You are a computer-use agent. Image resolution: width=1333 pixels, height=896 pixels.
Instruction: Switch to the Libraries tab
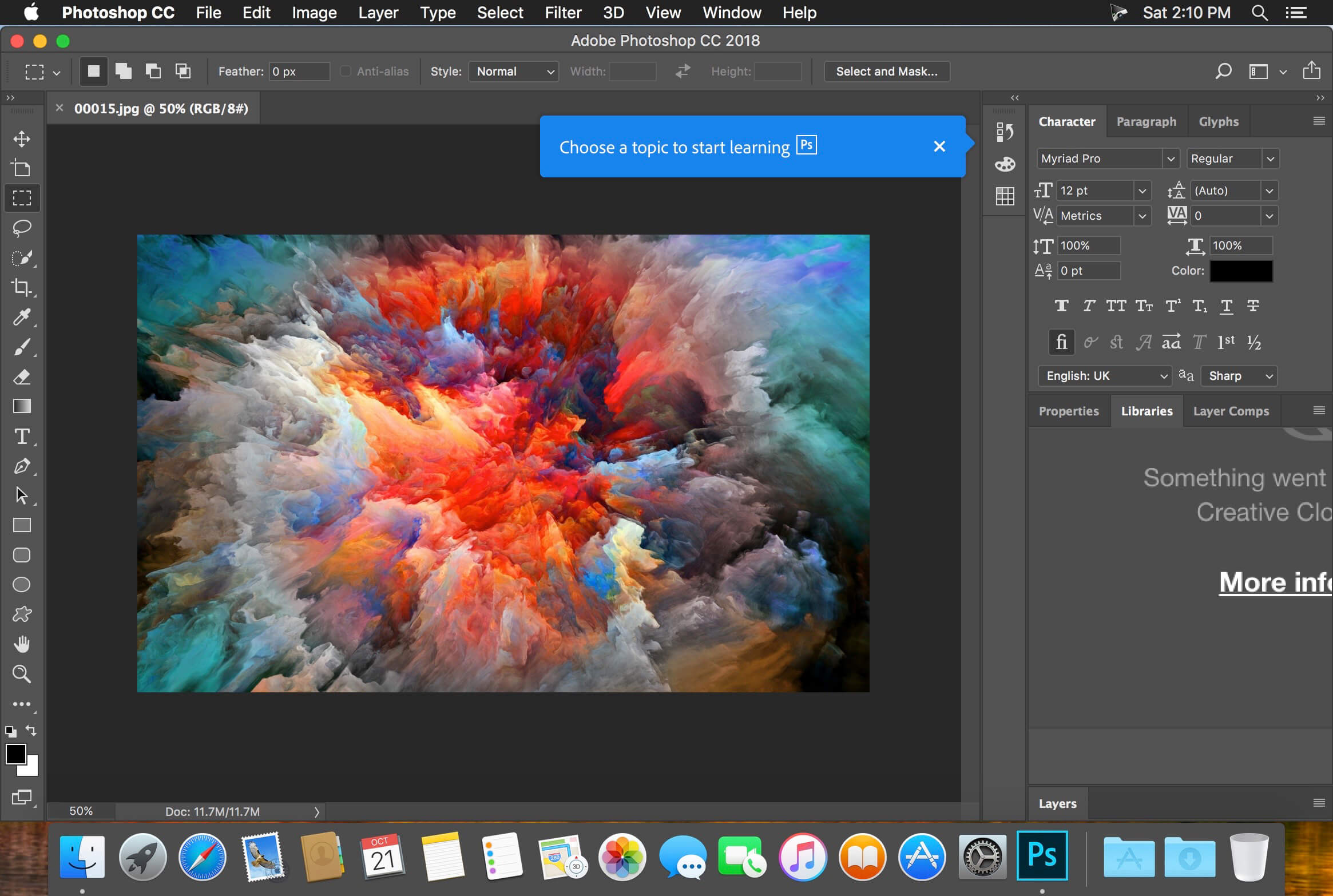(1145, 411)
